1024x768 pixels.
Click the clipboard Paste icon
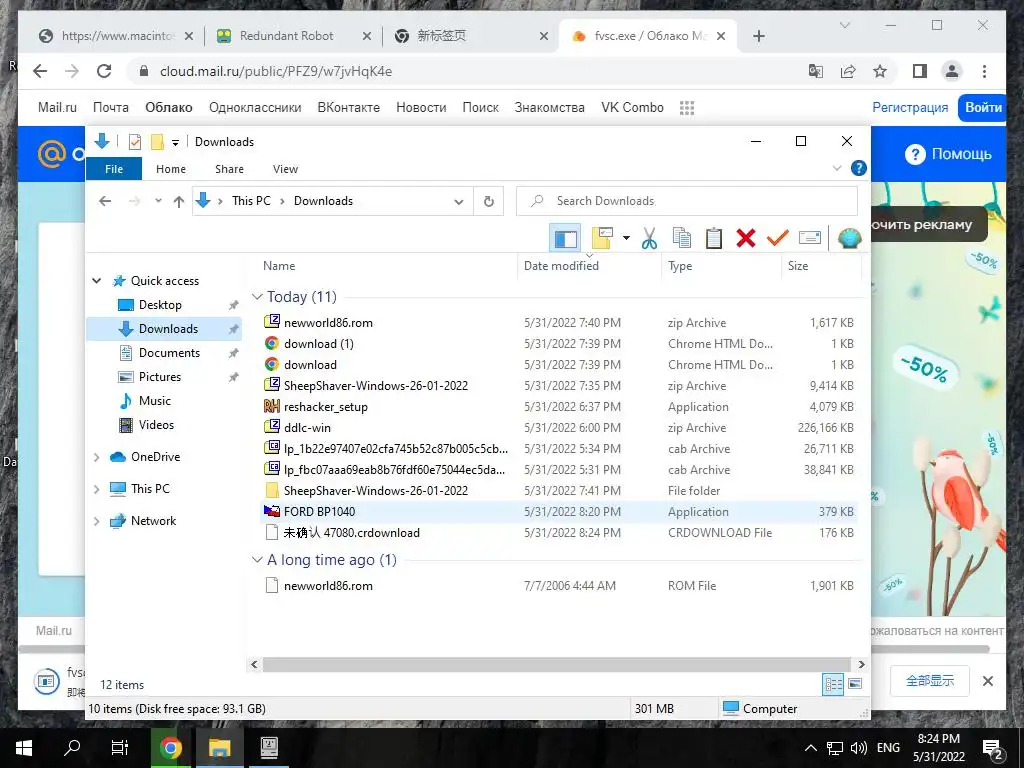click(x=714, y=238)
